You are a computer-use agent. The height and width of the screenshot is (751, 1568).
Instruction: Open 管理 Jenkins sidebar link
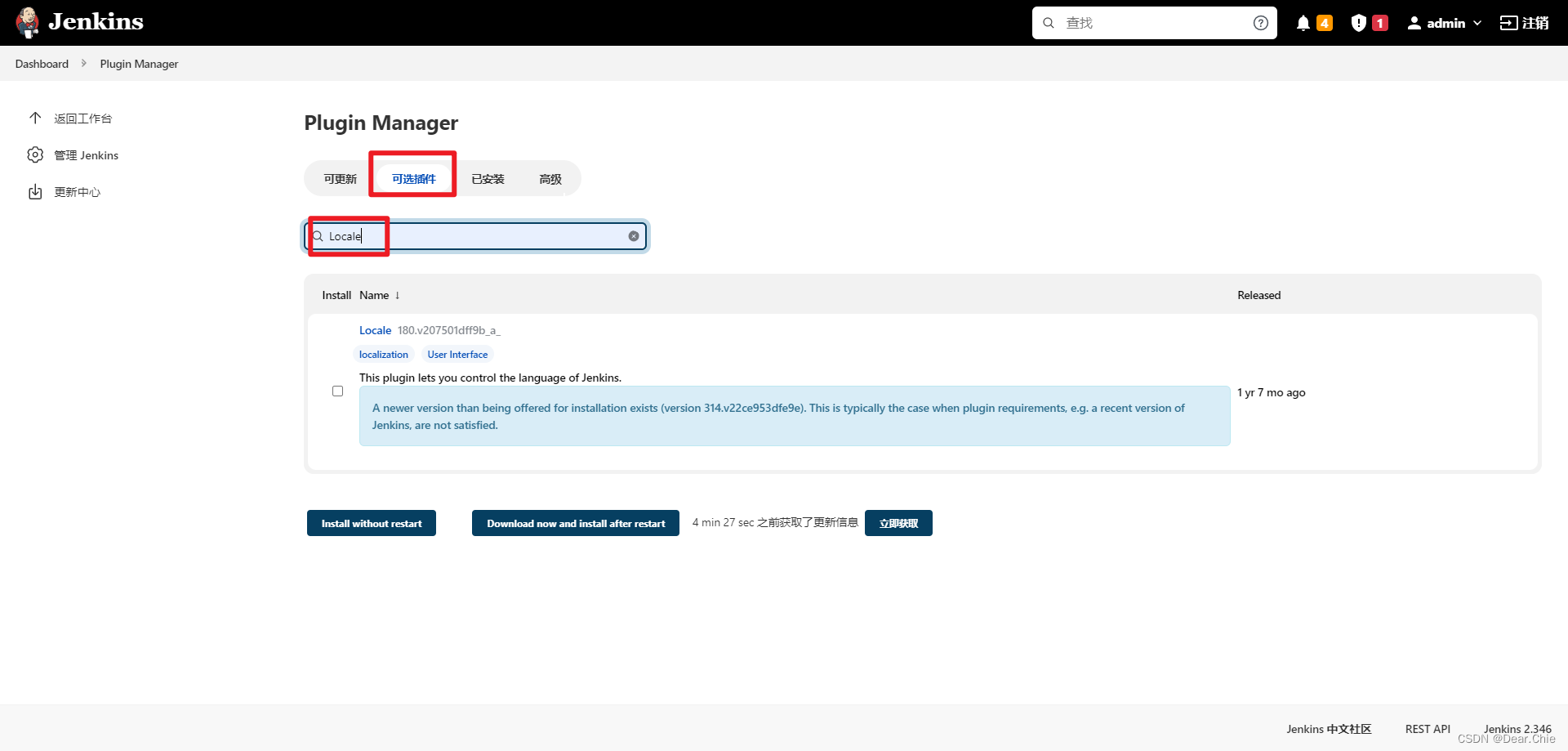tap(86, 155)
